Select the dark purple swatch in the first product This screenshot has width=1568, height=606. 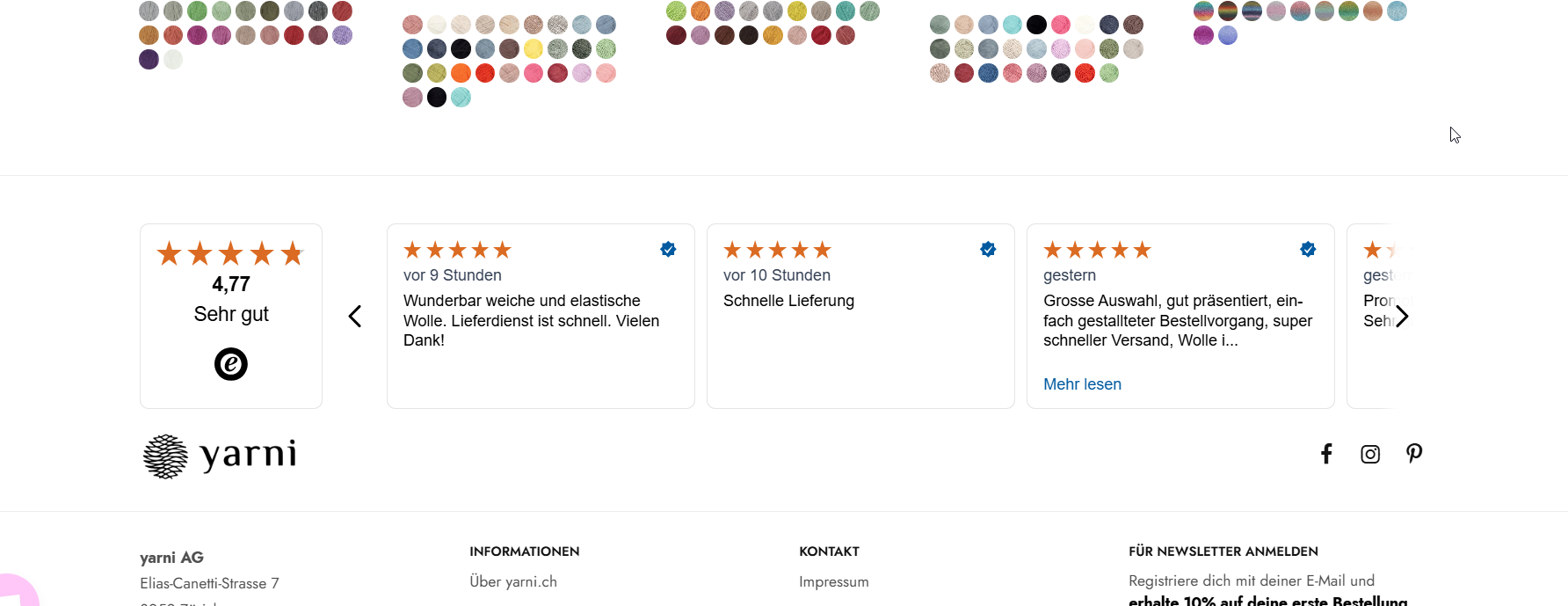tap(149, 60)
